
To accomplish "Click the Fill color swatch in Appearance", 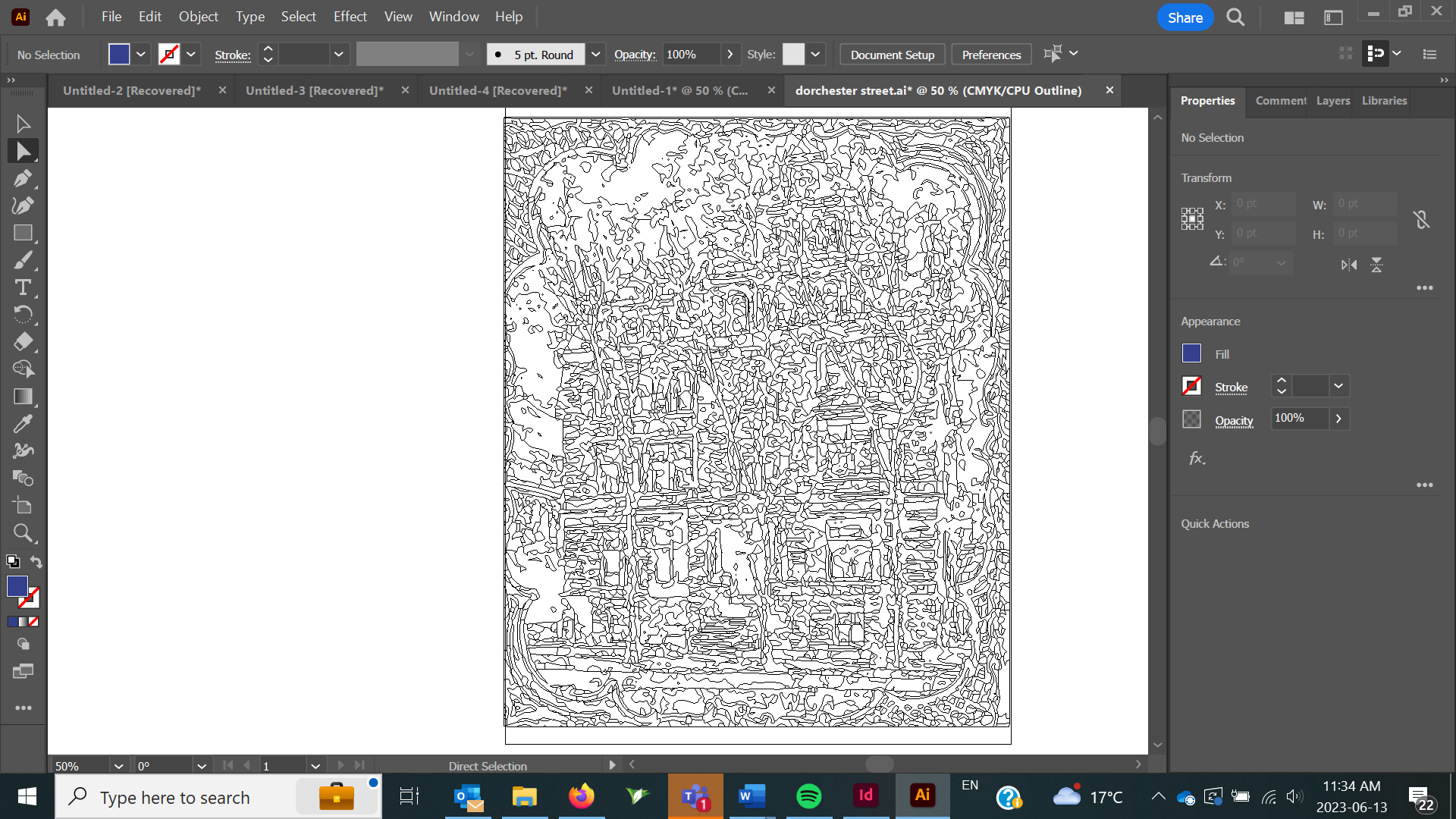I will point(1191,353).
